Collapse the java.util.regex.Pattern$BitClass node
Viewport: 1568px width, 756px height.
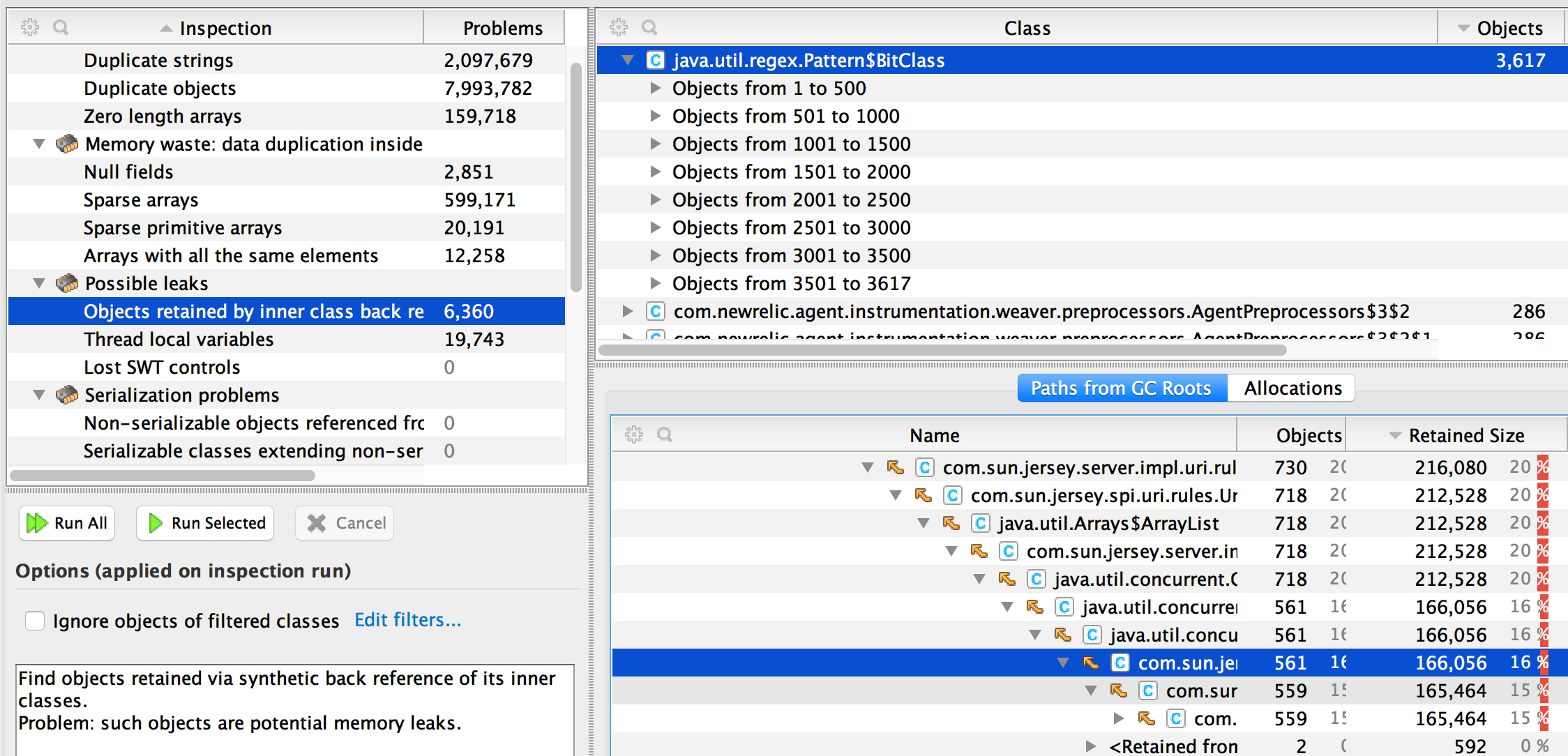click(x=627, y=60)
